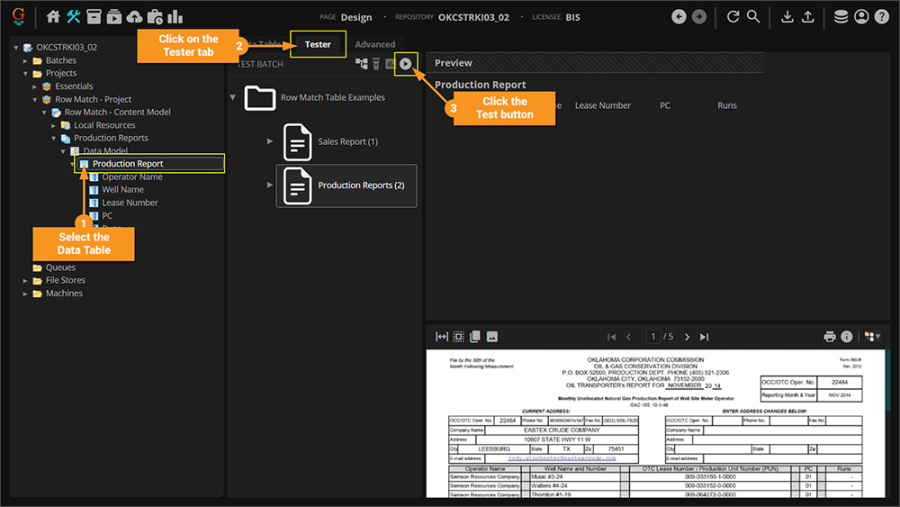Go to previous page in viewer
Image resolution: width=900 pixels, height=507 pixels.
[x=629, y=337]
